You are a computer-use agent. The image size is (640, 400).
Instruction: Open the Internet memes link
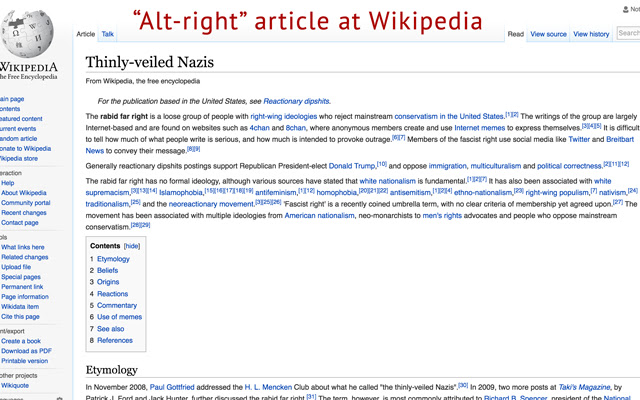480,128
